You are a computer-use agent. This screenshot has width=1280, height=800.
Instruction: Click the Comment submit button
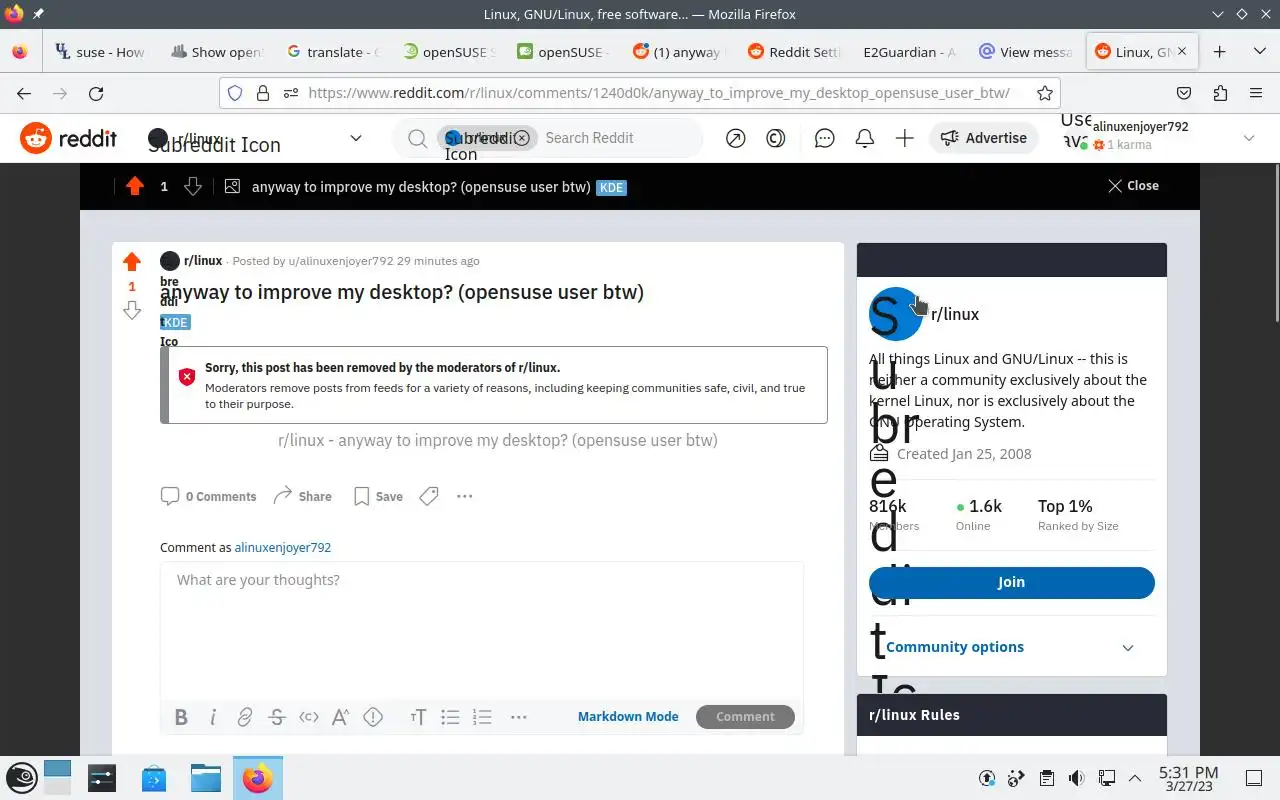[745, 717]
